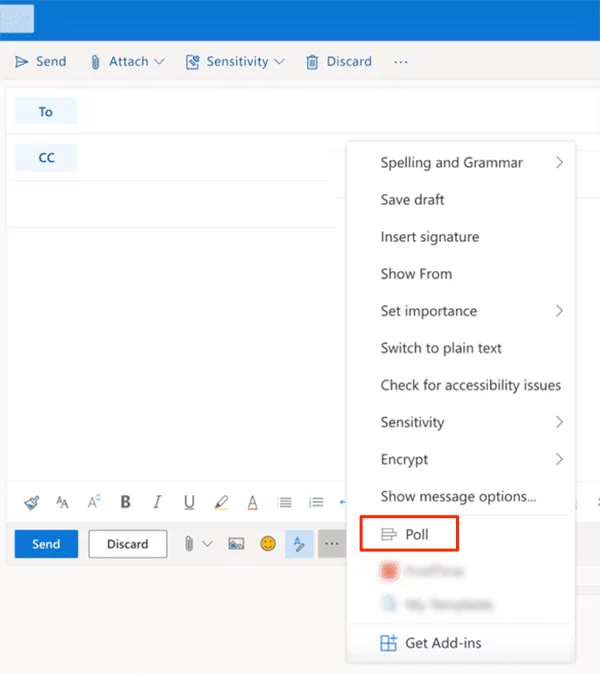The height and width of the screenshot is (674, 600).
Task: Insert a bulleted list
Action: tap(284, 502)
